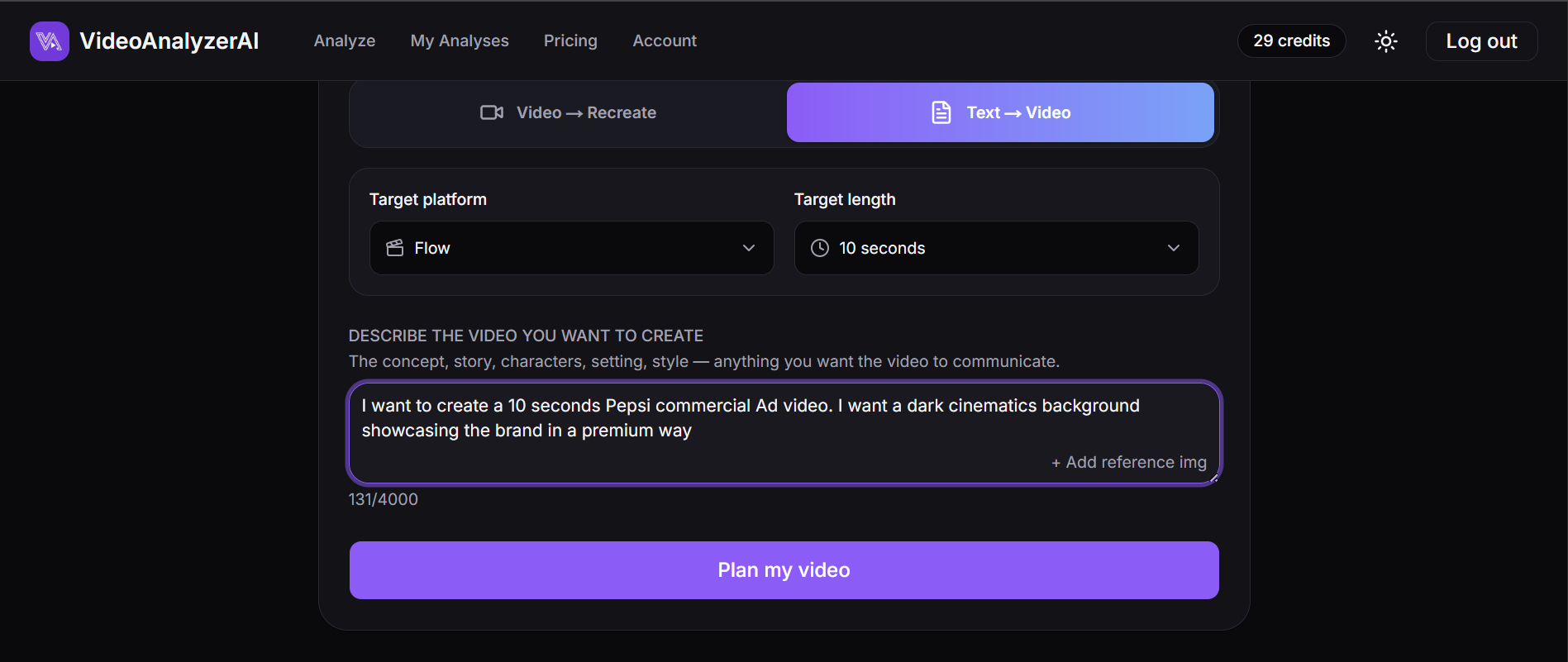Open the Analyze page
The image size is (1568, 662).
(345, 40)
